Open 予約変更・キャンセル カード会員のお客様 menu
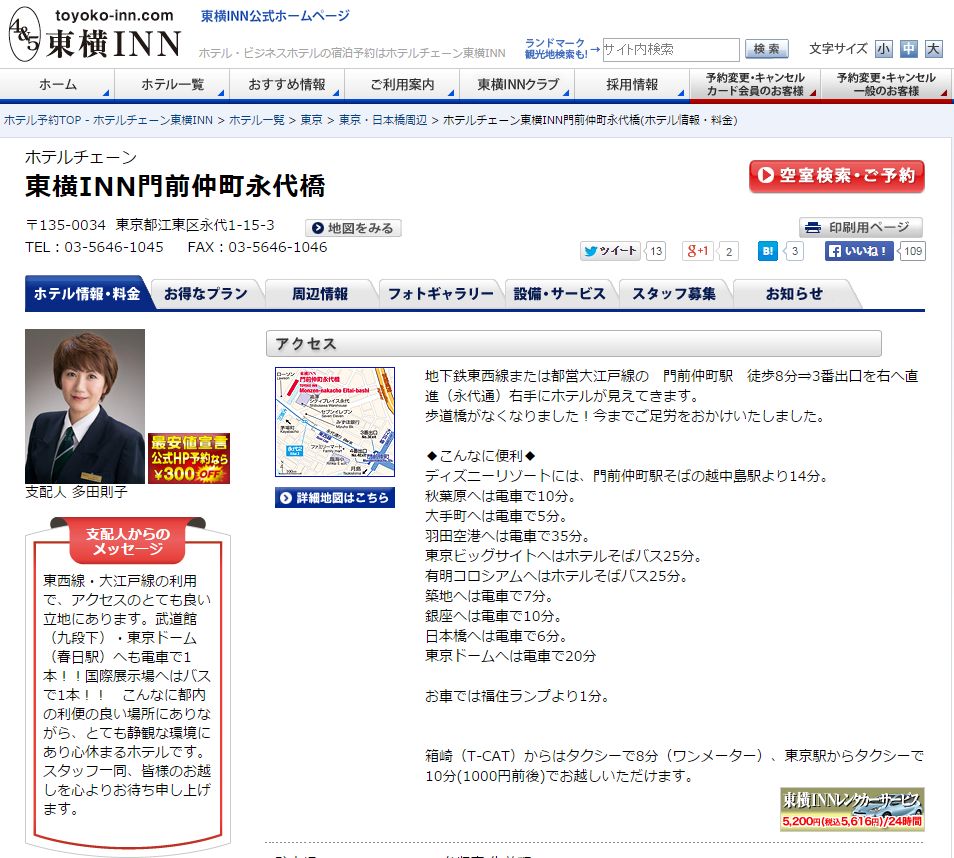Screen dimensions: 954x858 (755, 85)
